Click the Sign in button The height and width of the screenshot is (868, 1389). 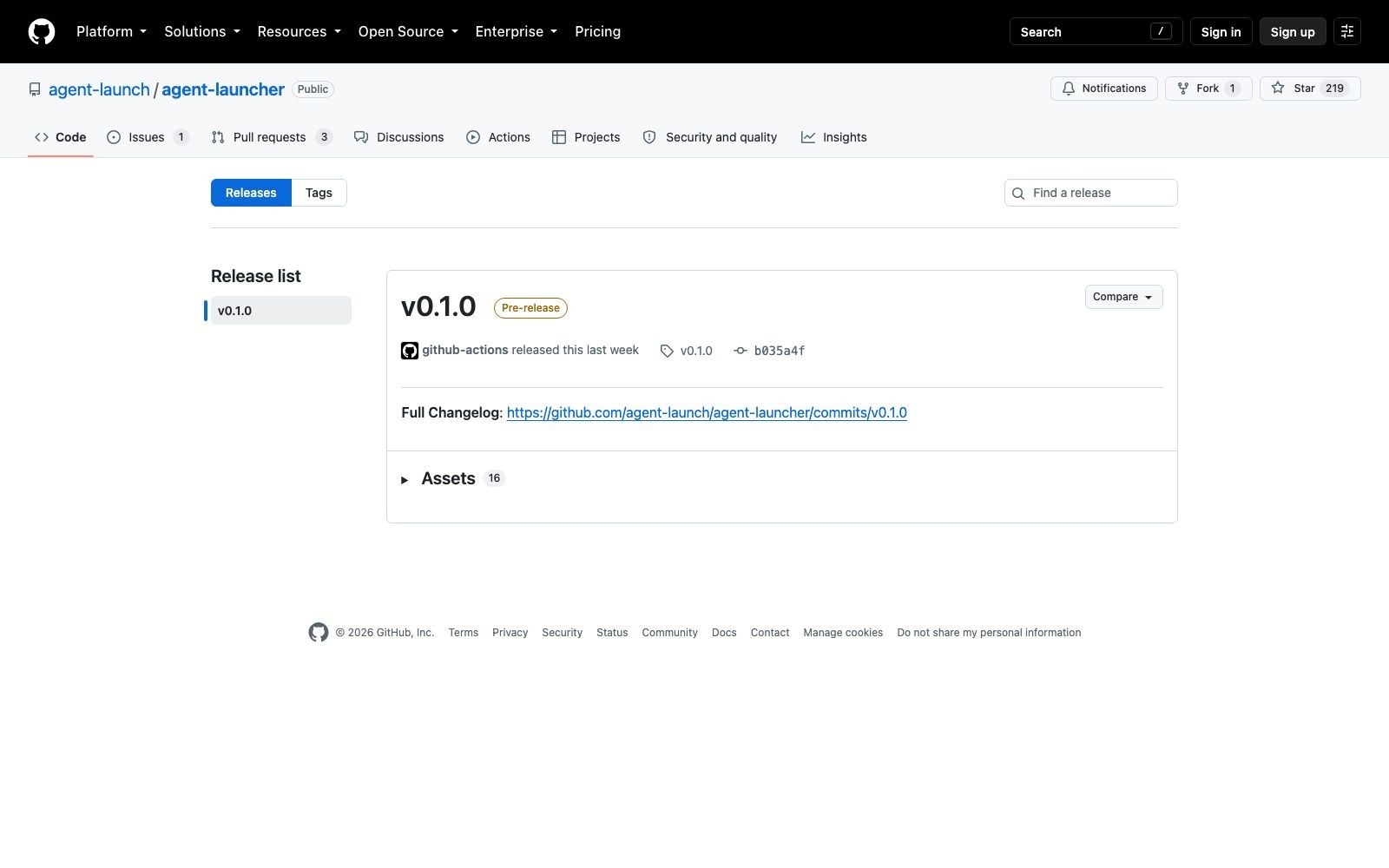tap(1221, 31)
